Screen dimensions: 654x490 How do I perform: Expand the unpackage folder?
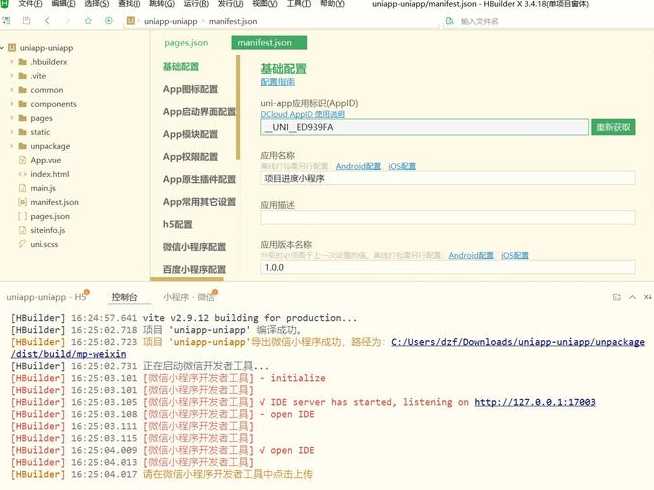click(x=12, y=146)
